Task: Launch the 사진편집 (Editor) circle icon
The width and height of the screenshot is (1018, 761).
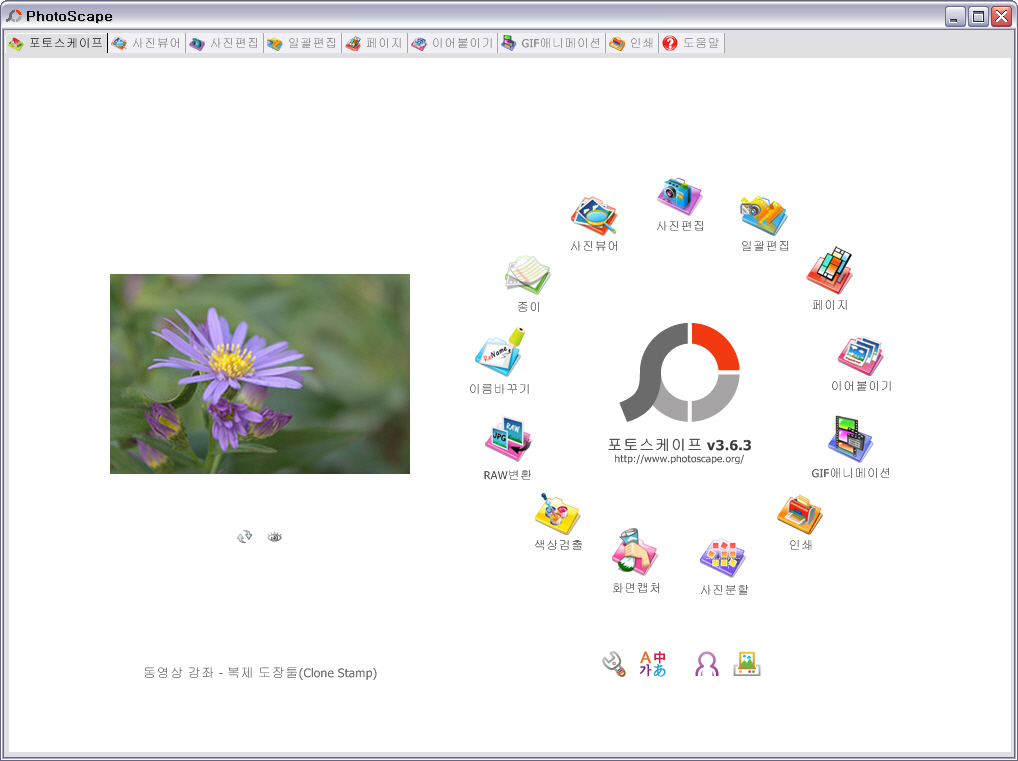Action: click(680, 196)
